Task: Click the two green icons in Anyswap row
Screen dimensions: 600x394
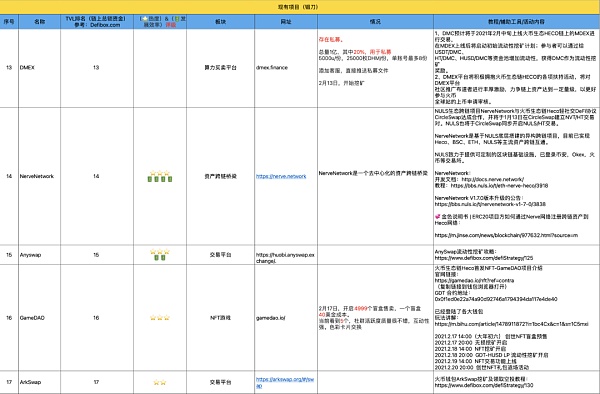Action: pos(160,258)
